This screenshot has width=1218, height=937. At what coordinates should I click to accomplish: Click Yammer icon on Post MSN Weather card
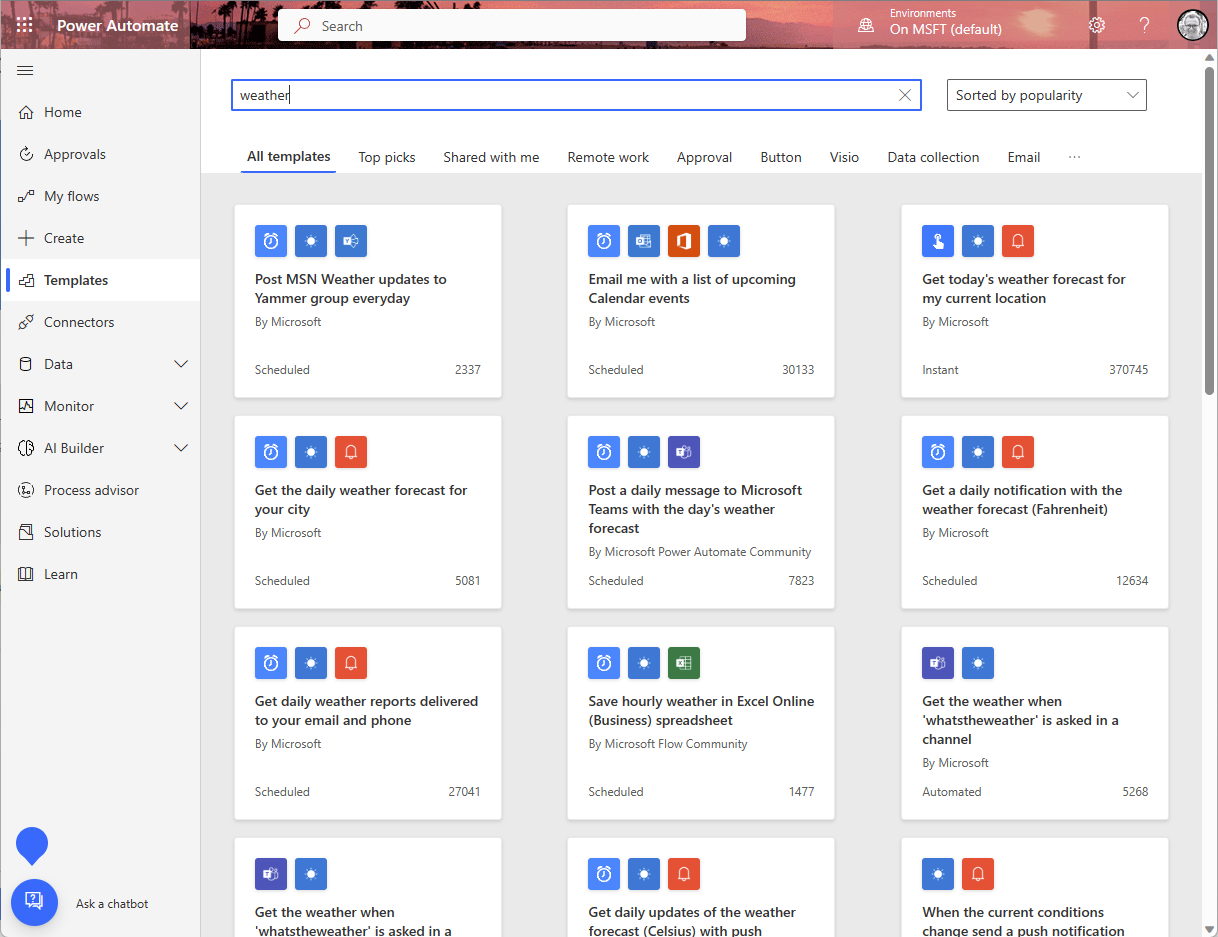[x=351, y=241]
